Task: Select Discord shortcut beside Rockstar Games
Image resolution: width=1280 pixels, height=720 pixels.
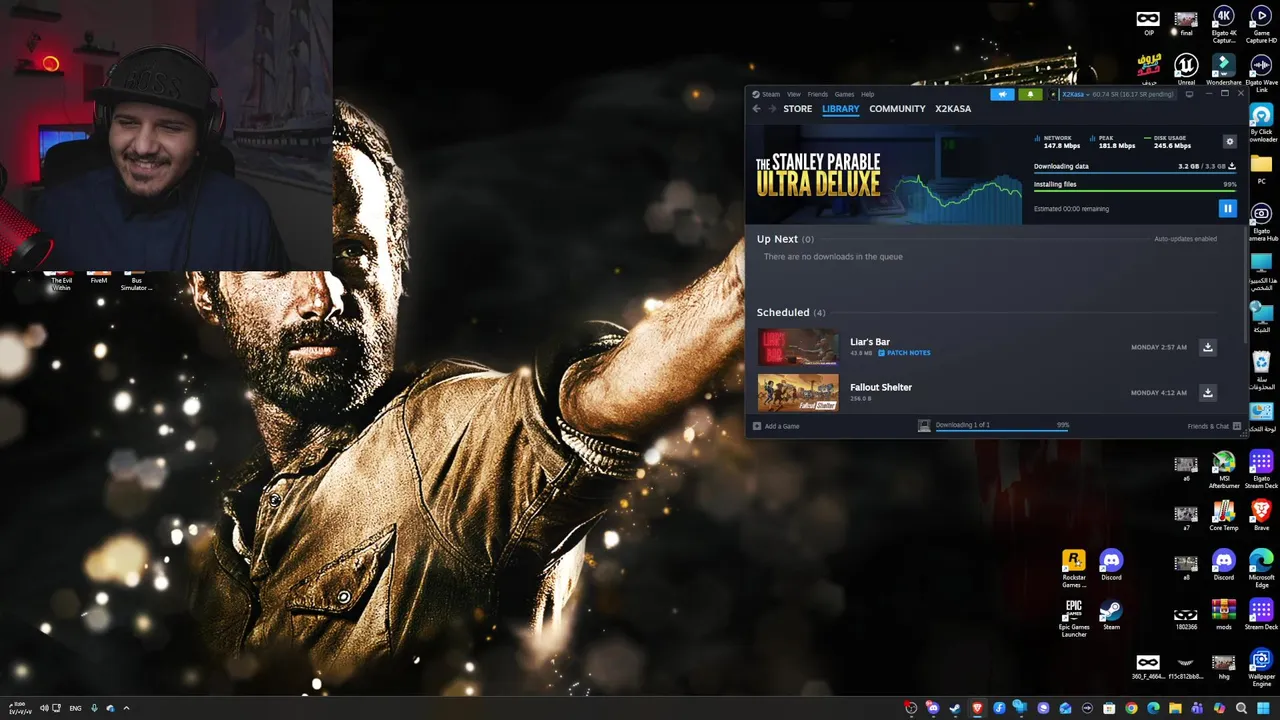Action: click(x=1111, y=566)
